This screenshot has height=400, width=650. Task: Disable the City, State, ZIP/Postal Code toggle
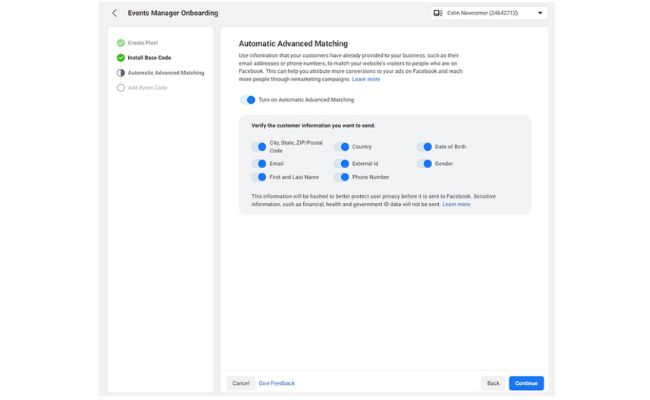[x=259, y=147]
